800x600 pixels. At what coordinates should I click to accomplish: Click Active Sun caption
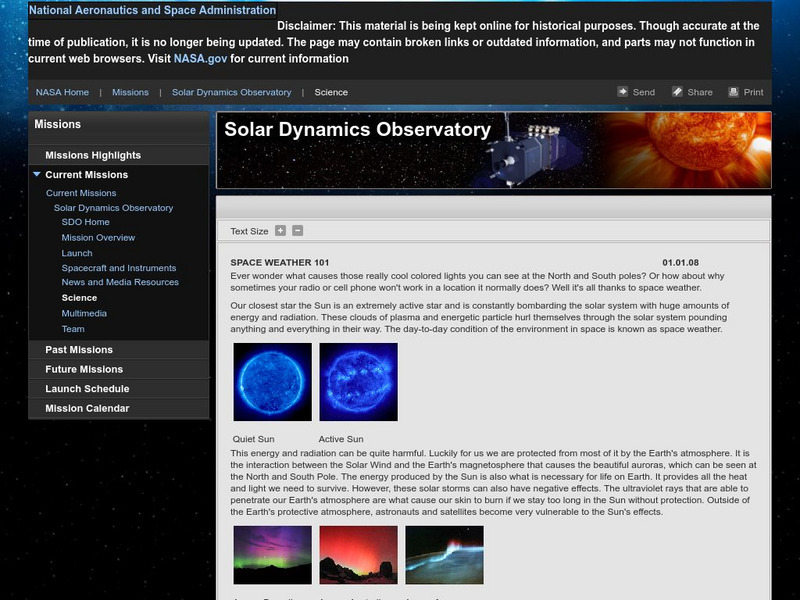341,439
